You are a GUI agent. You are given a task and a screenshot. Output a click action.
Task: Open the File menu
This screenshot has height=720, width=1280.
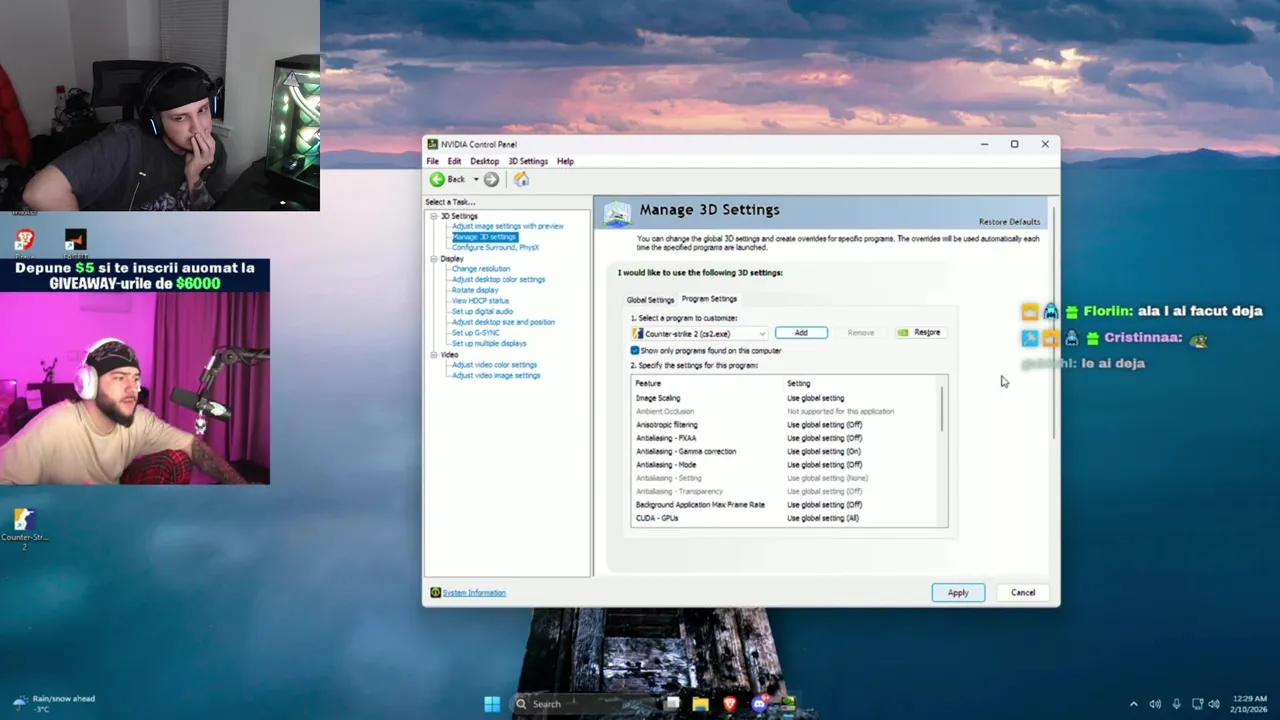[x=433, y=161]
